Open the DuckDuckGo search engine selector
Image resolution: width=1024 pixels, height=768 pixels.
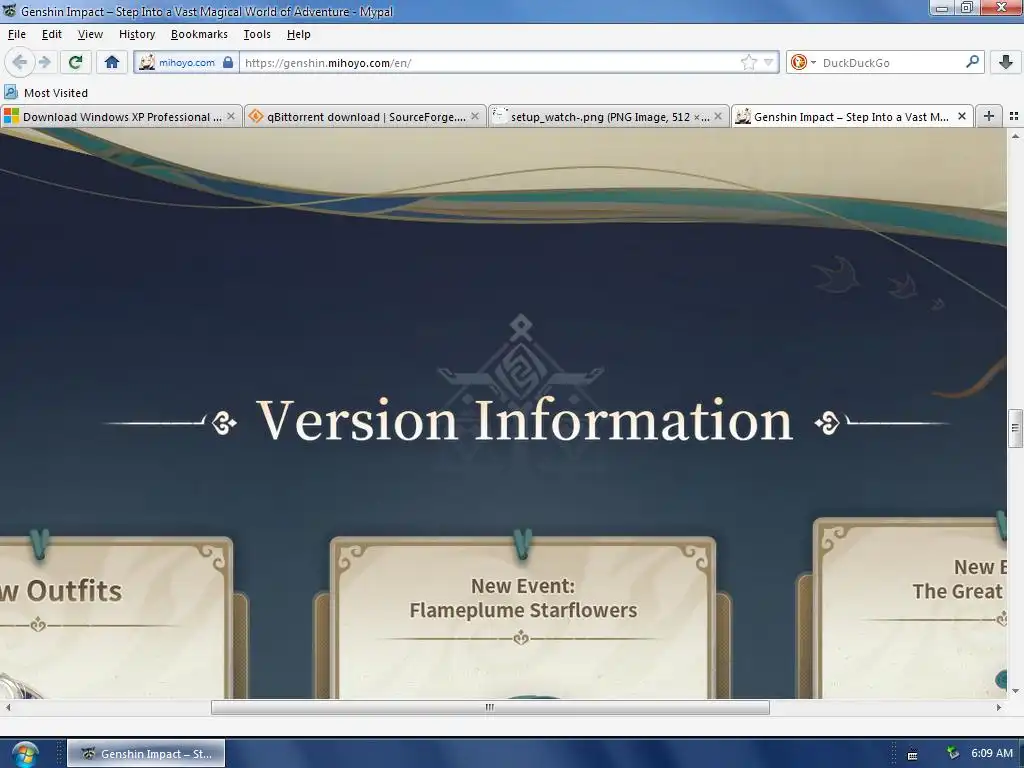(803, 62)
